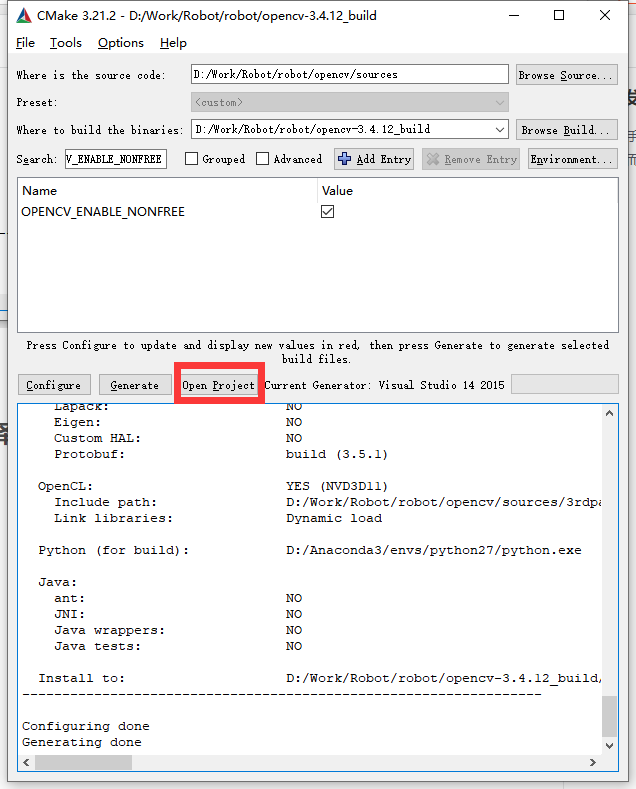636x789 pixels.
Task: Click the Open Project button
Action: coord(218,385)
